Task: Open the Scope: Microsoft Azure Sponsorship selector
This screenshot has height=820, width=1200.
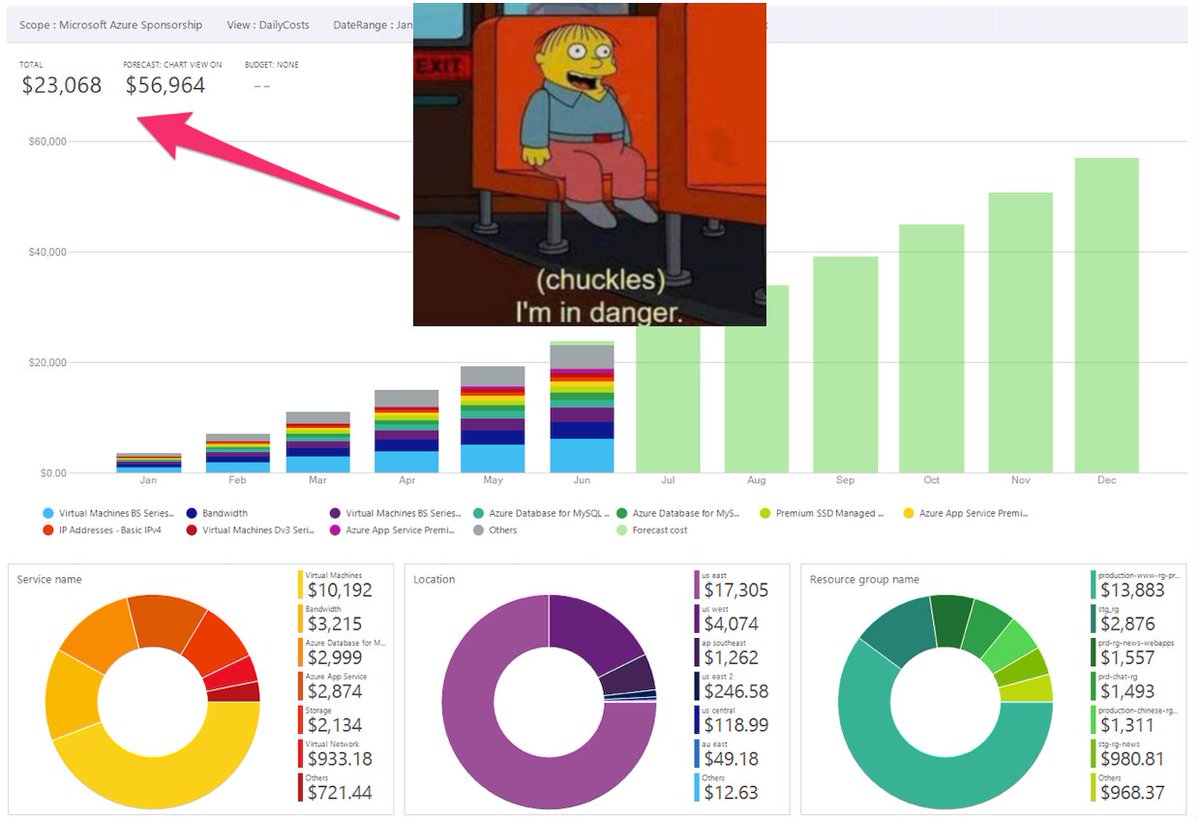Action: pyautogui.click(x=110, y=25)
